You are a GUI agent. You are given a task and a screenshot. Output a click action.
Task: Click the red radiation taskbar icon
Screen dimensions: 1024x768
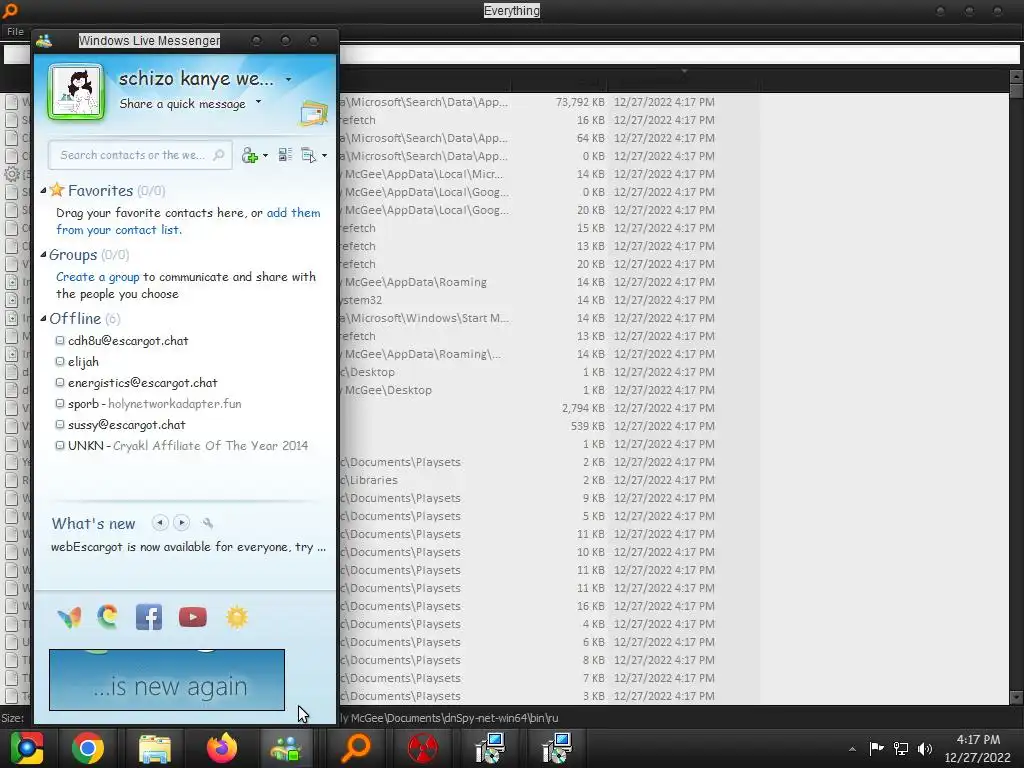[422, 748]
